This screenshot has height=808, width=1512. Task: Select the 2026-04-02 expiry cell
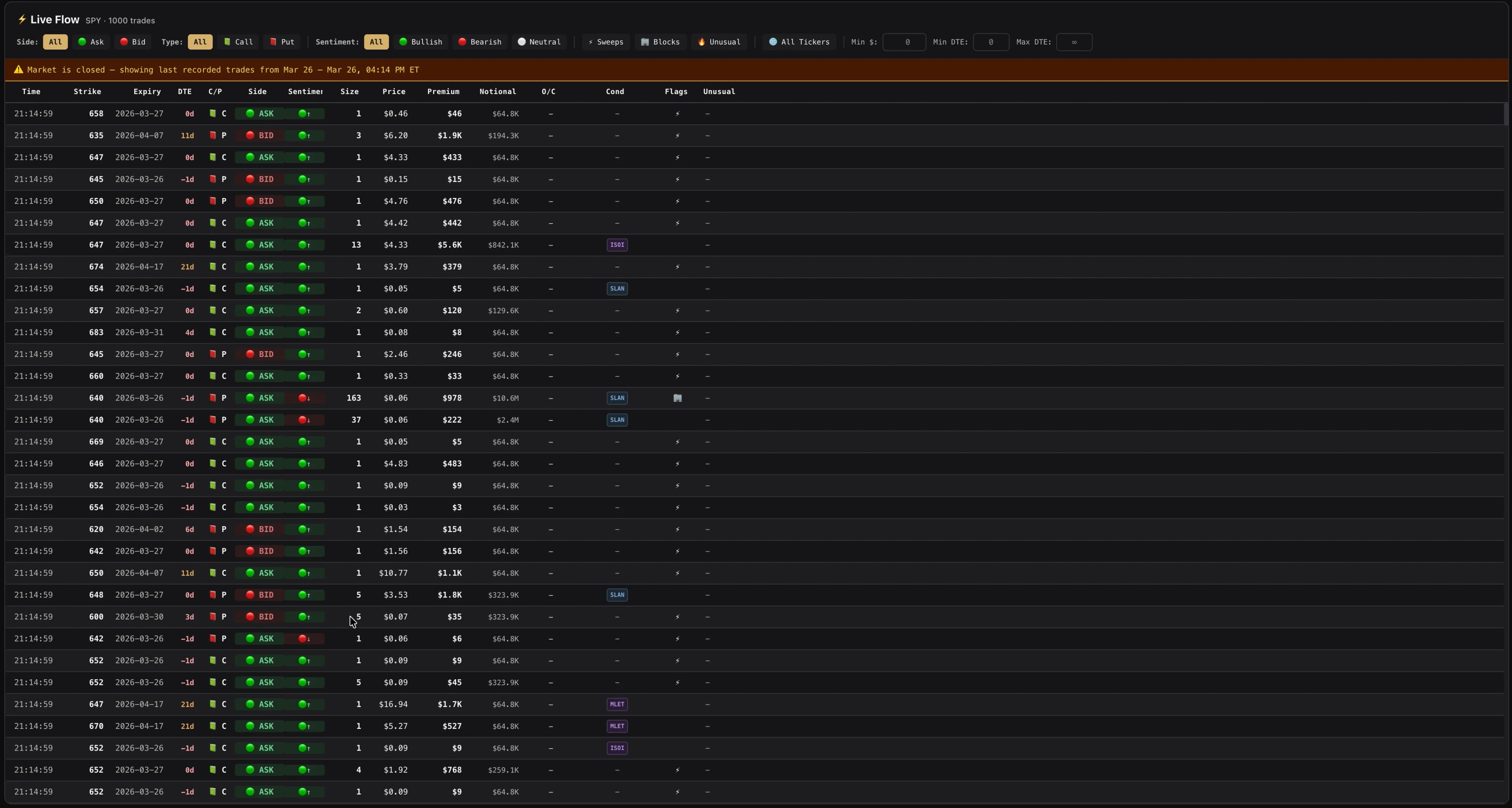pyautogui.click(x=139, y=529)
